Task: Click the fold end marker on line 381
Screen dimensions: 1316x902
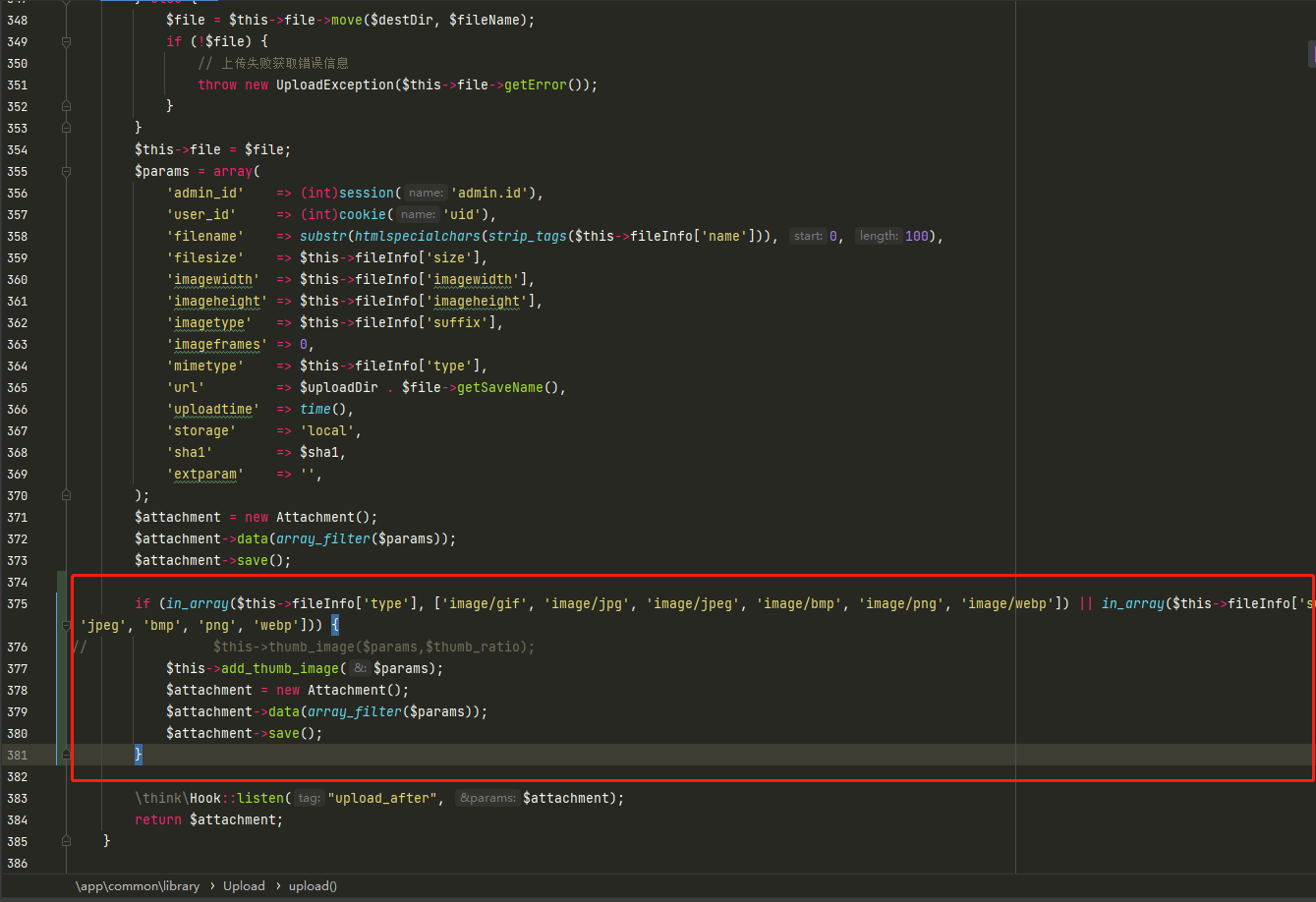Action: coord(66,755)
